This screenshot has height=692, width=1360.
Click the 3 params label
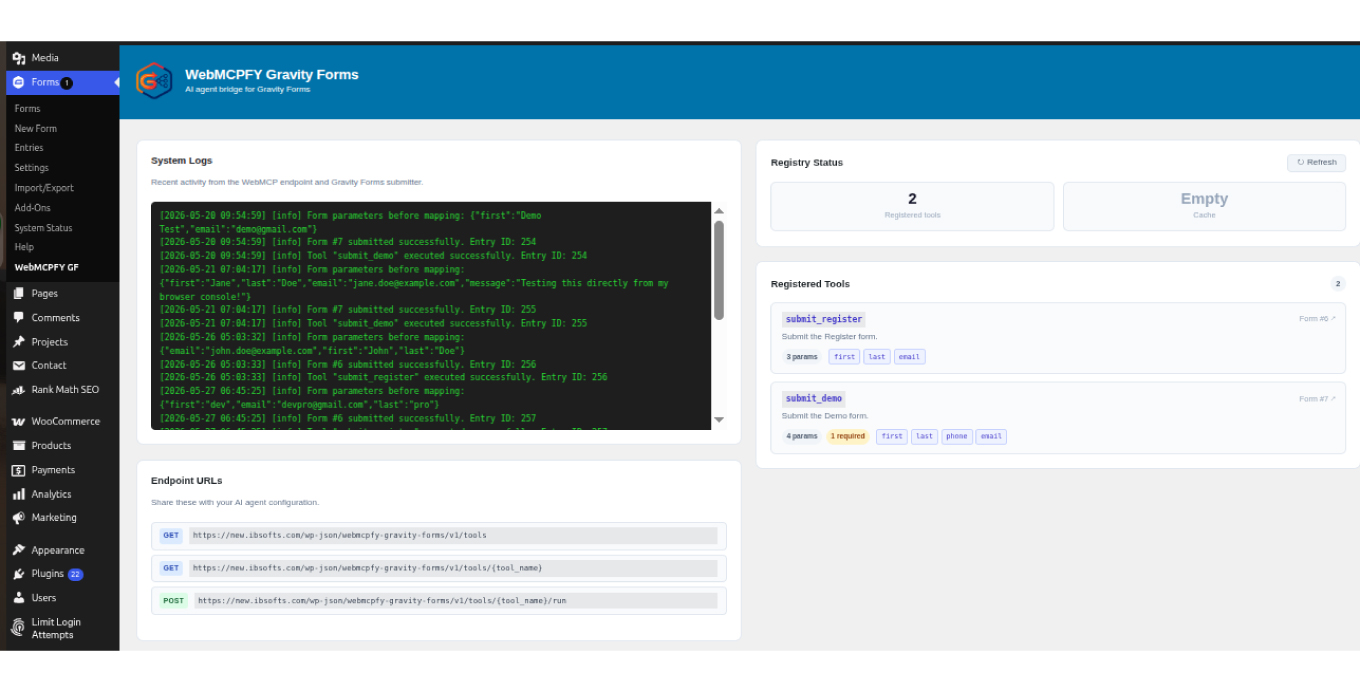[x=801, y=357]
